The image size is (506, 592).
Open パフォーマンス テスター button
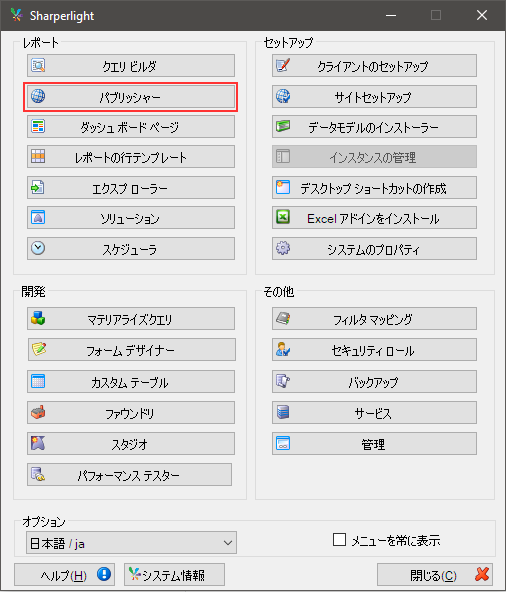pyautogui.click(x=129, y=475)
